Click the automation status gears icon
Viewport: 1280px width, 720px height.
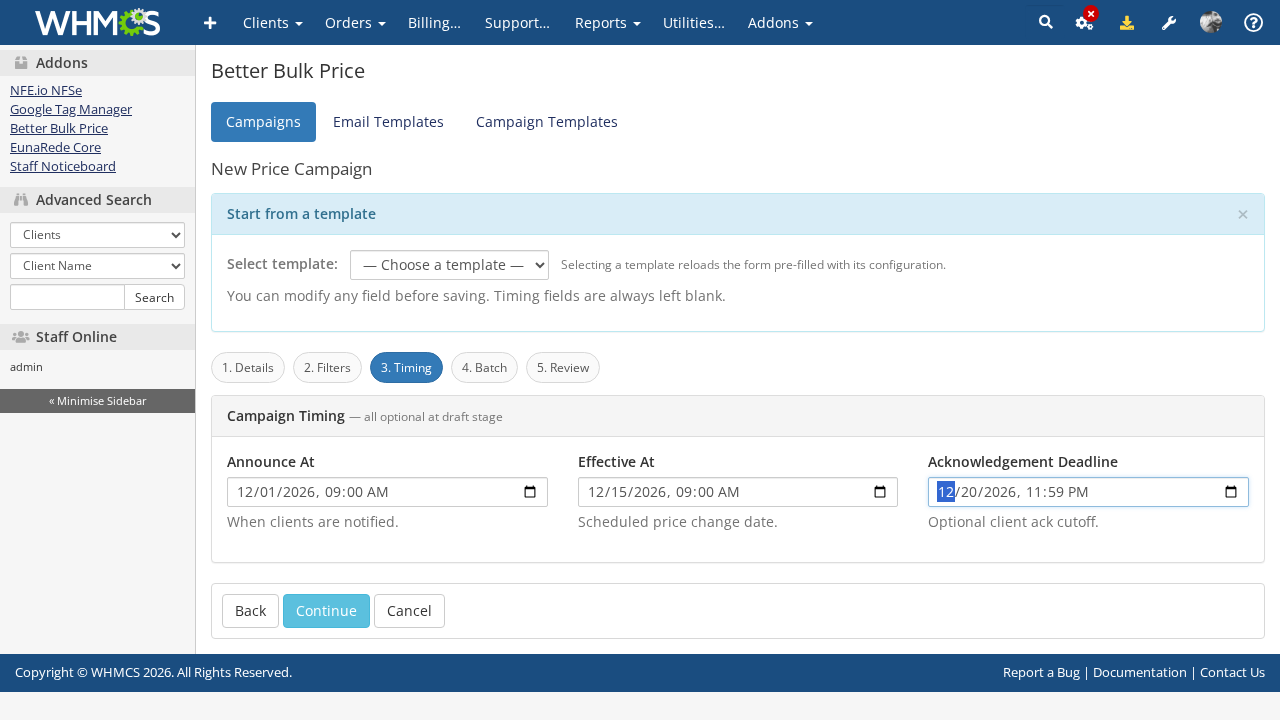point(1084,22)
